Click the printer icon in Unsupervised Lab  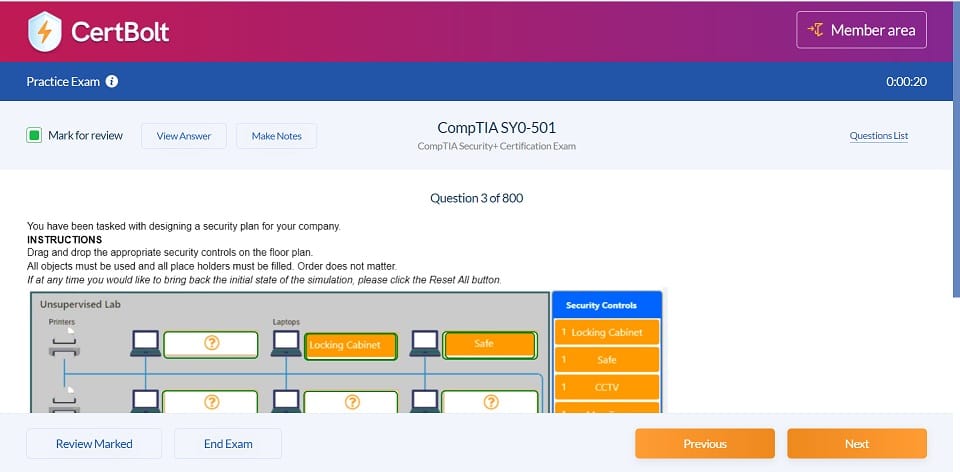(x=64, y=346)
